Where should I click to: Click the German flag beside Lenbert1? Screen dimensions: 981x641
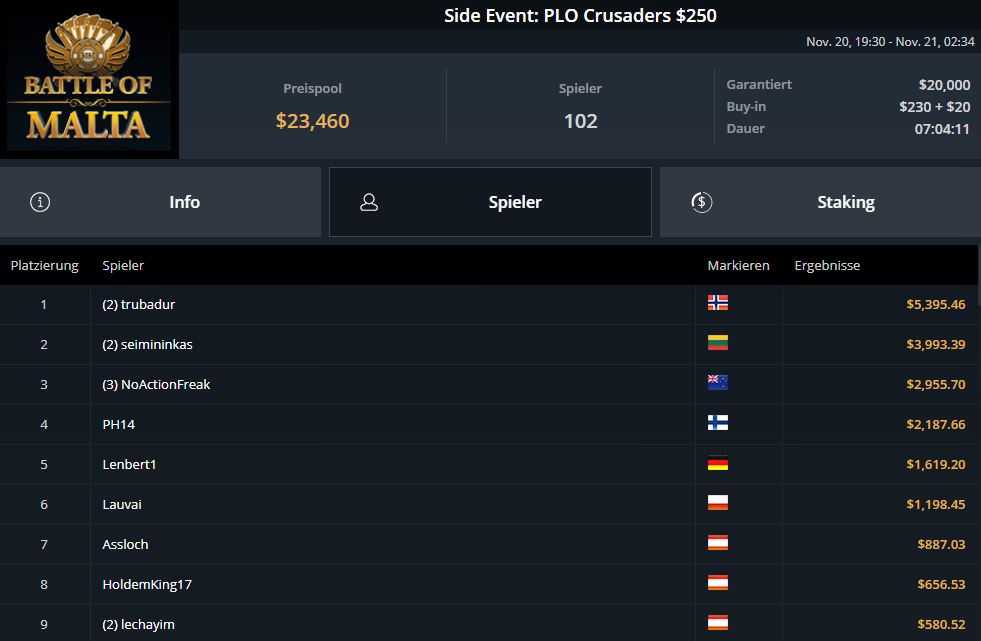click(717, 463)
